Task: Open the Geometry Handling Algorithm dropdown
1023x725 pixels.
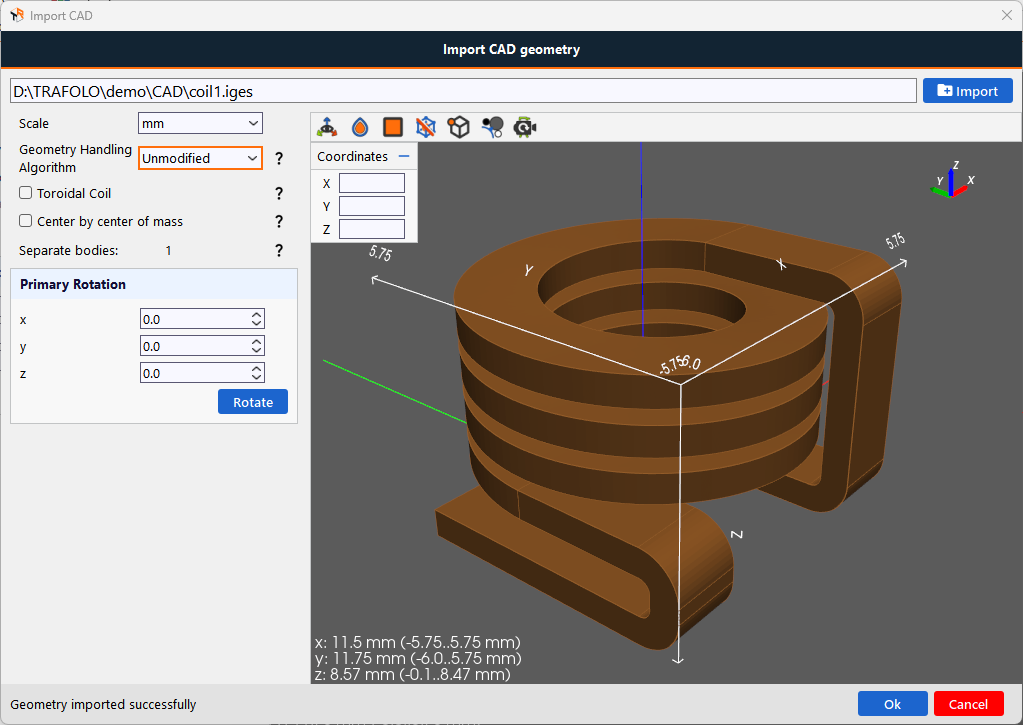Action: 200,158
